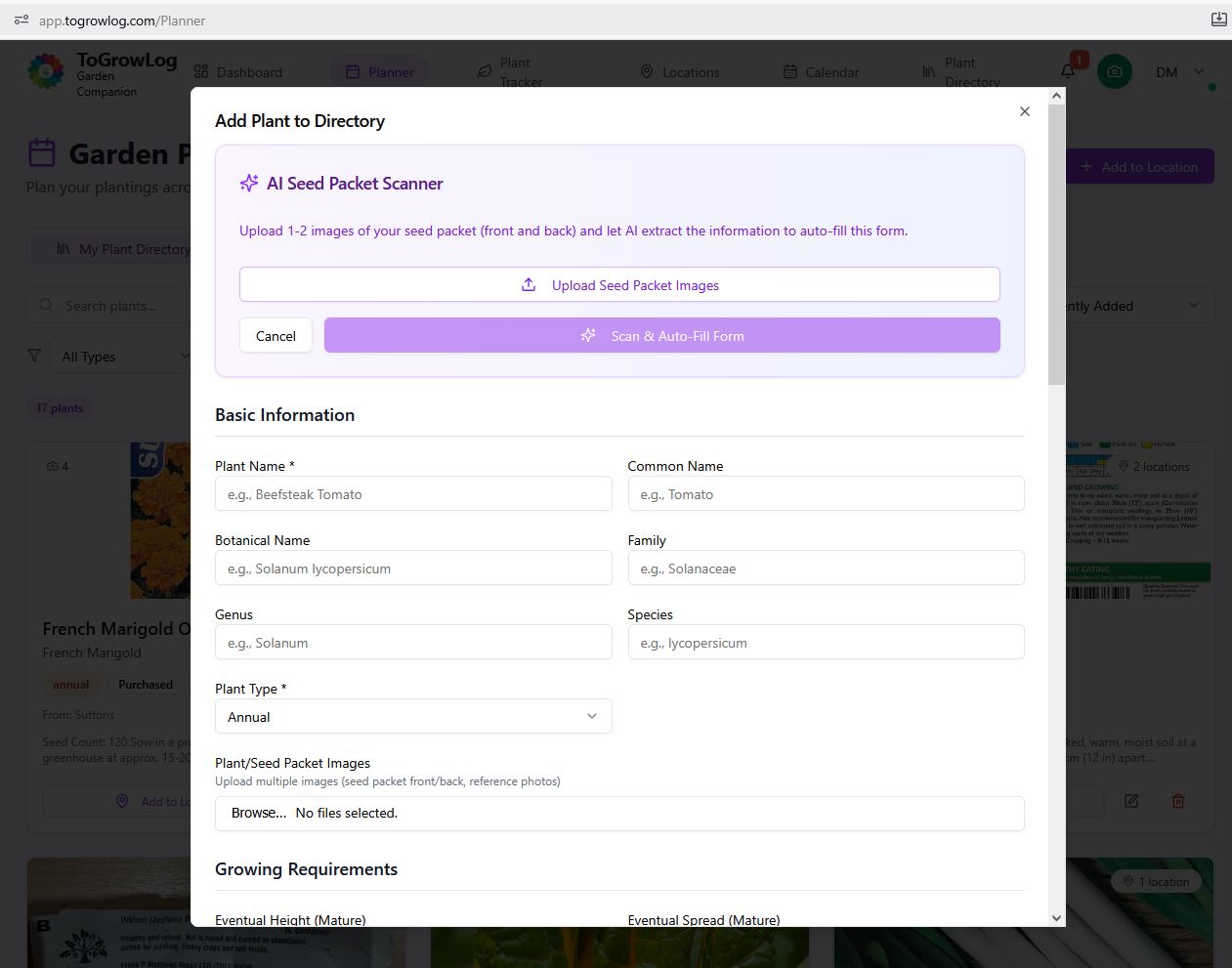Open the Plant Type dropdown
This screenshot has height=968, width=1232.
pyautogui.click(x=413, y=716)
